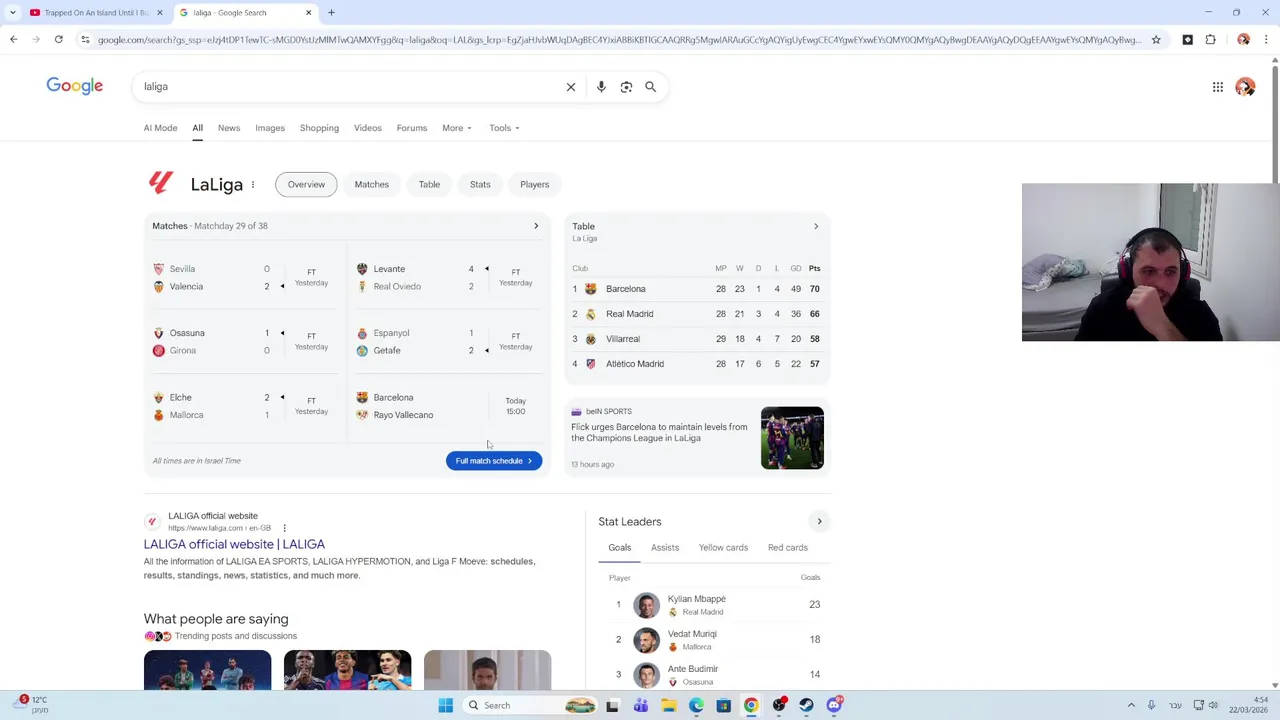Open search by image (Lens) icon
Screen dimensions: 1280x720
coord(626,87)
